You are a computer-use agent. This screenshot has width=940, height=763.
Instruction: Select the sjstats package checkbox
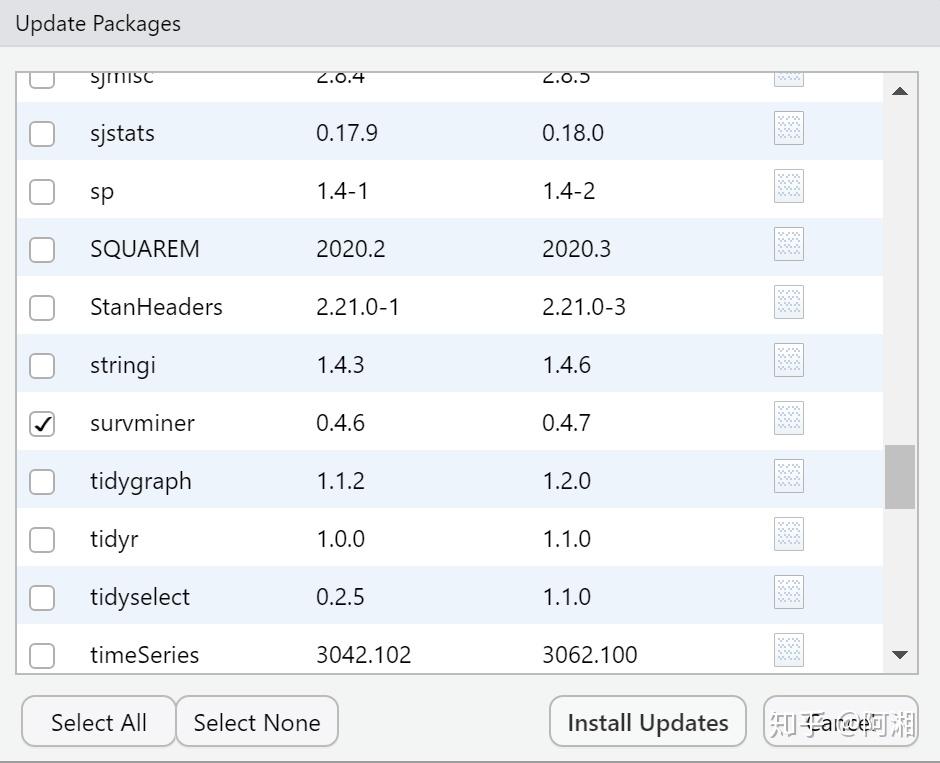click(x=42, y=134)
